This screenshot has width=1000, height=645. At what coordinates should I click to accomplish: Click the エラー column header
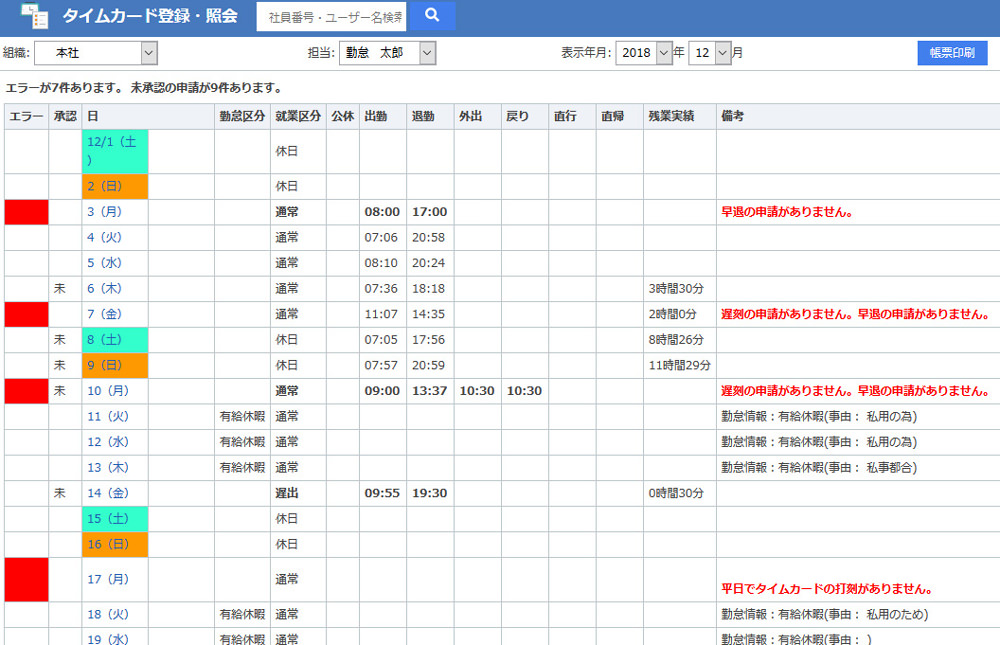pos(26,117)
